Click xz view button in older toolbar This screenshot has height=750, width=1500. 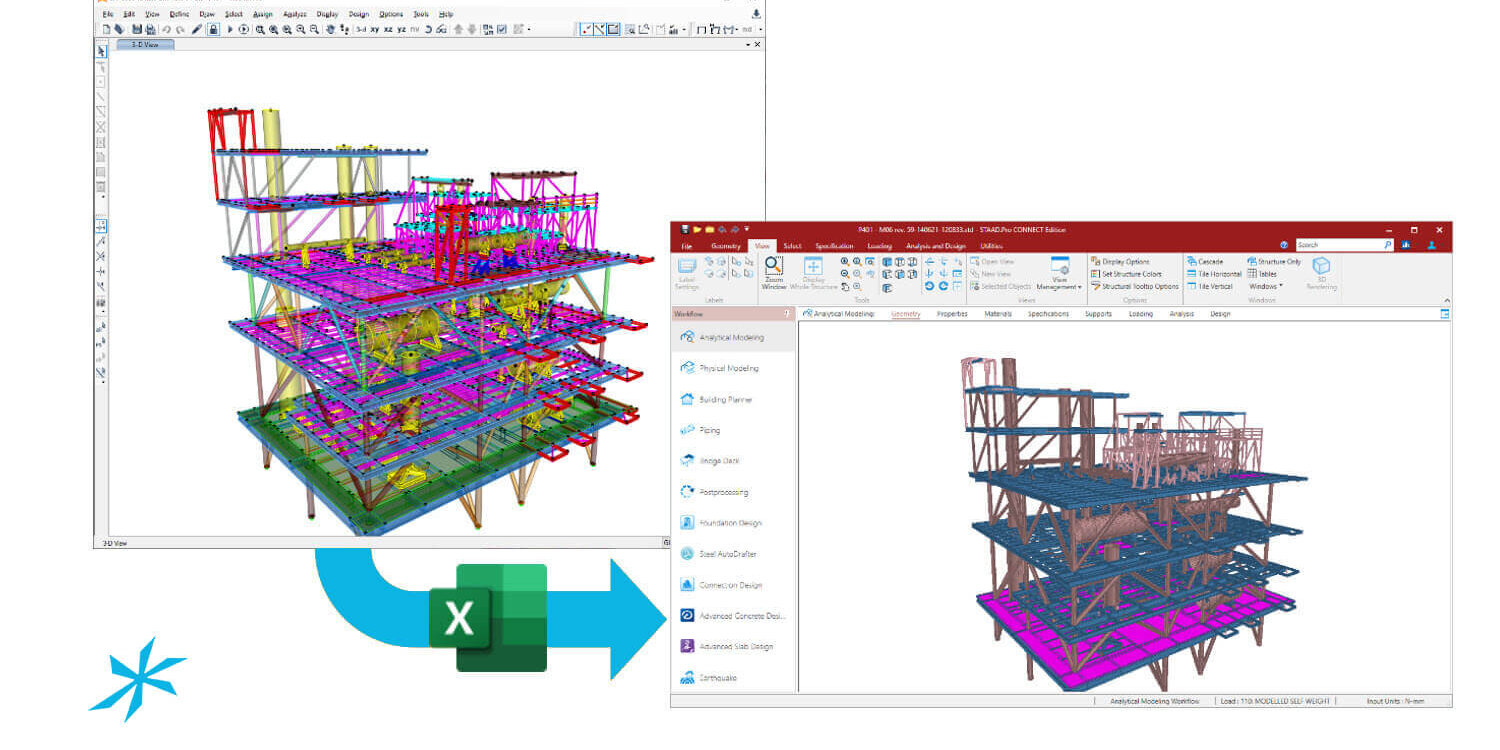coord(388,29)
